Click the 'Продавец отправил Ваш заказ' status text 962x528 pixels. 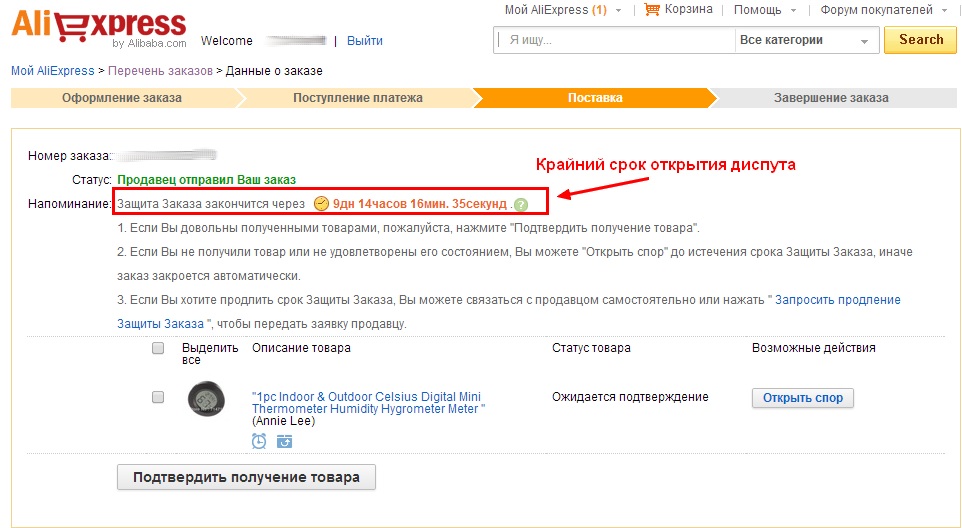[x=206, y=180]
